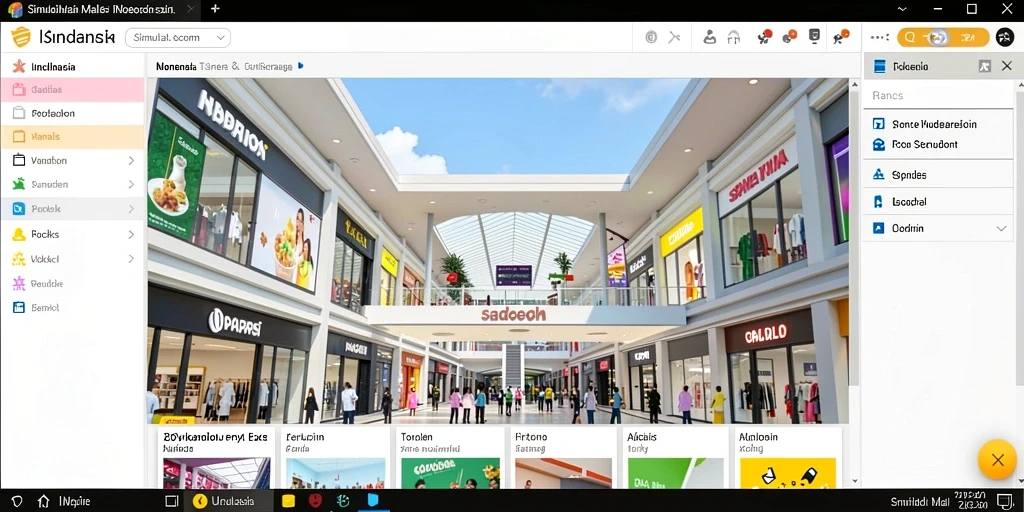Click the shield icon in top toolbar

[x=814, y=37]
